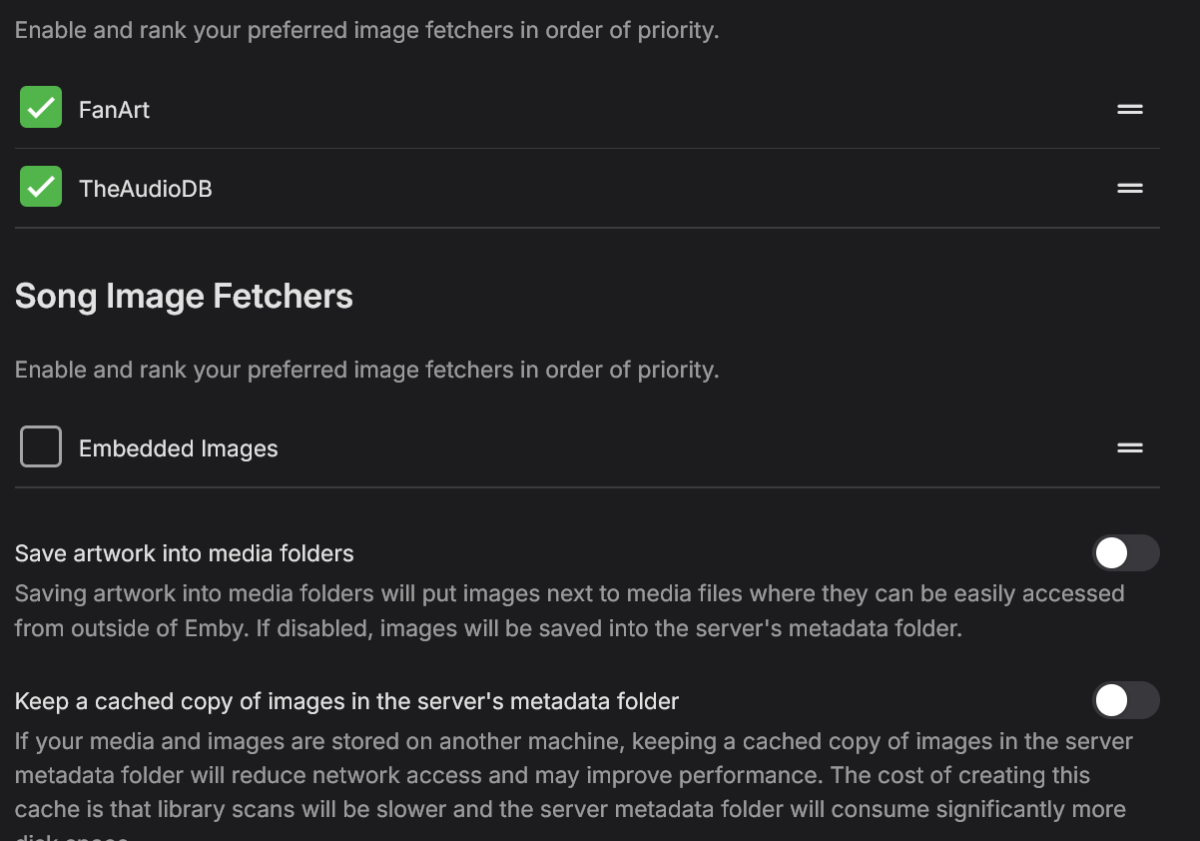Click the FanArt label text
The image size is (1200, 841).
click(x=114, y=109)
